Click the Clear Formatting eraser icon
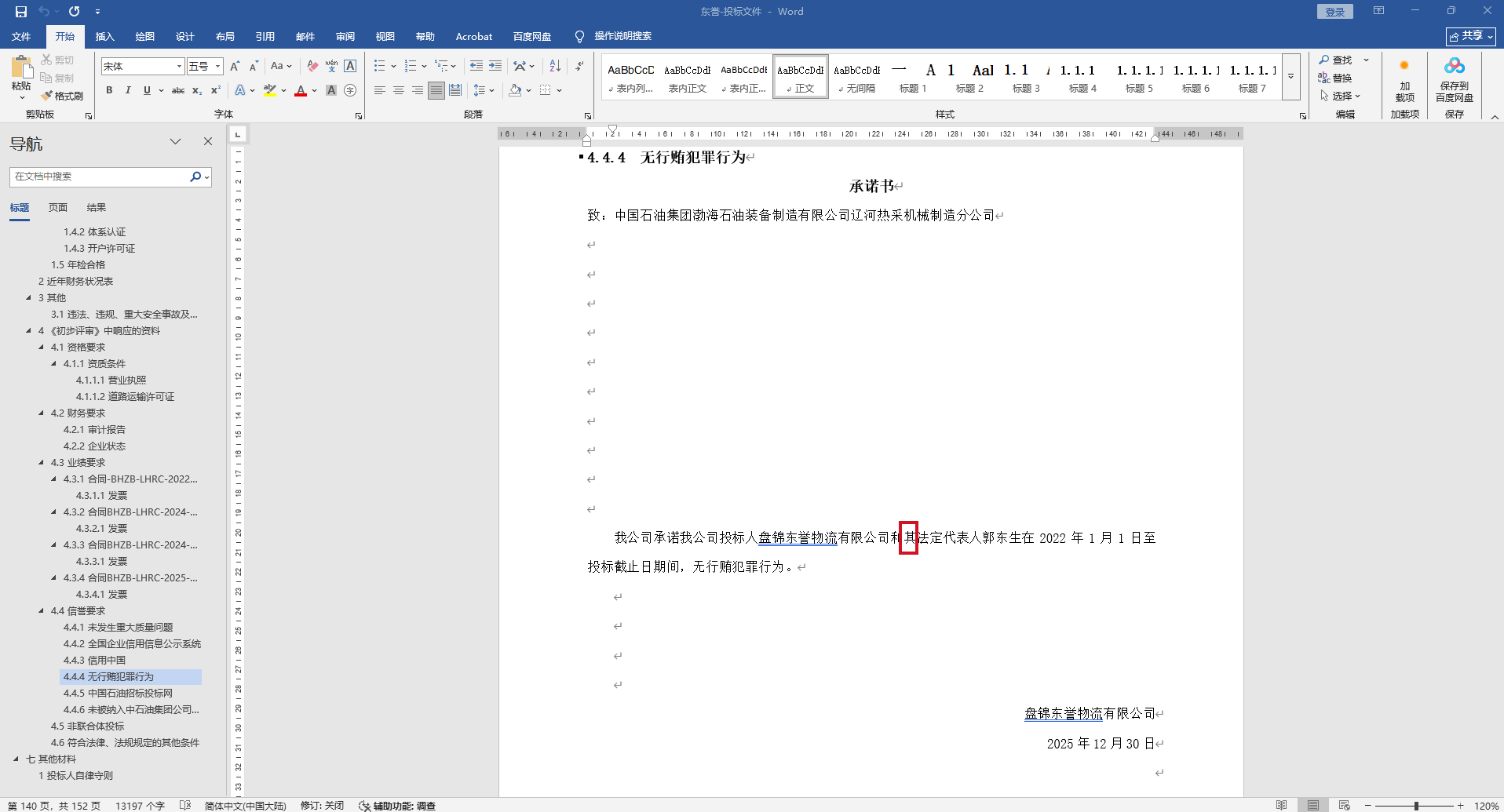 [x=312, y=66]
